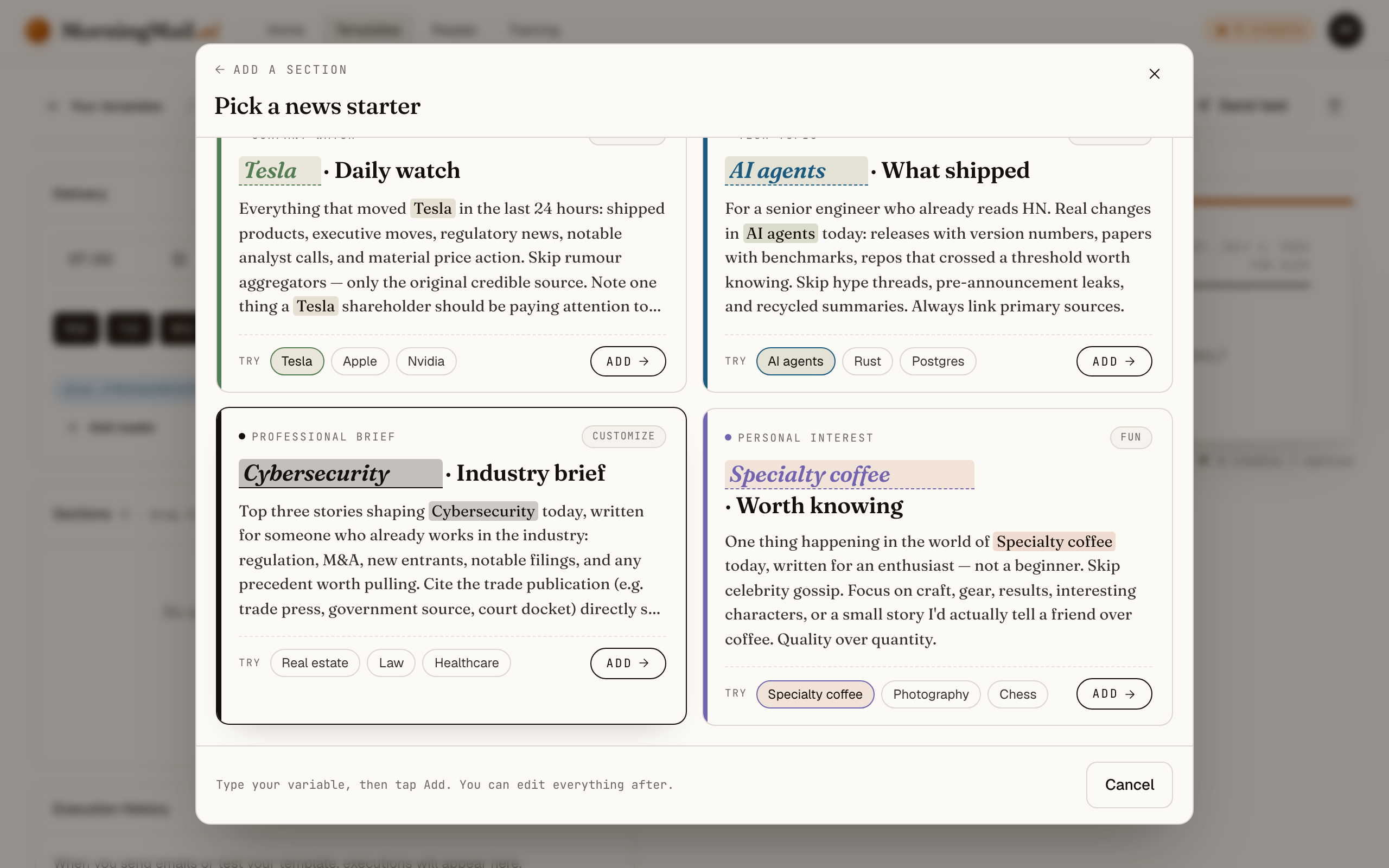
Task: Choose the Rust suggestion chip
Action: [867, 361]
